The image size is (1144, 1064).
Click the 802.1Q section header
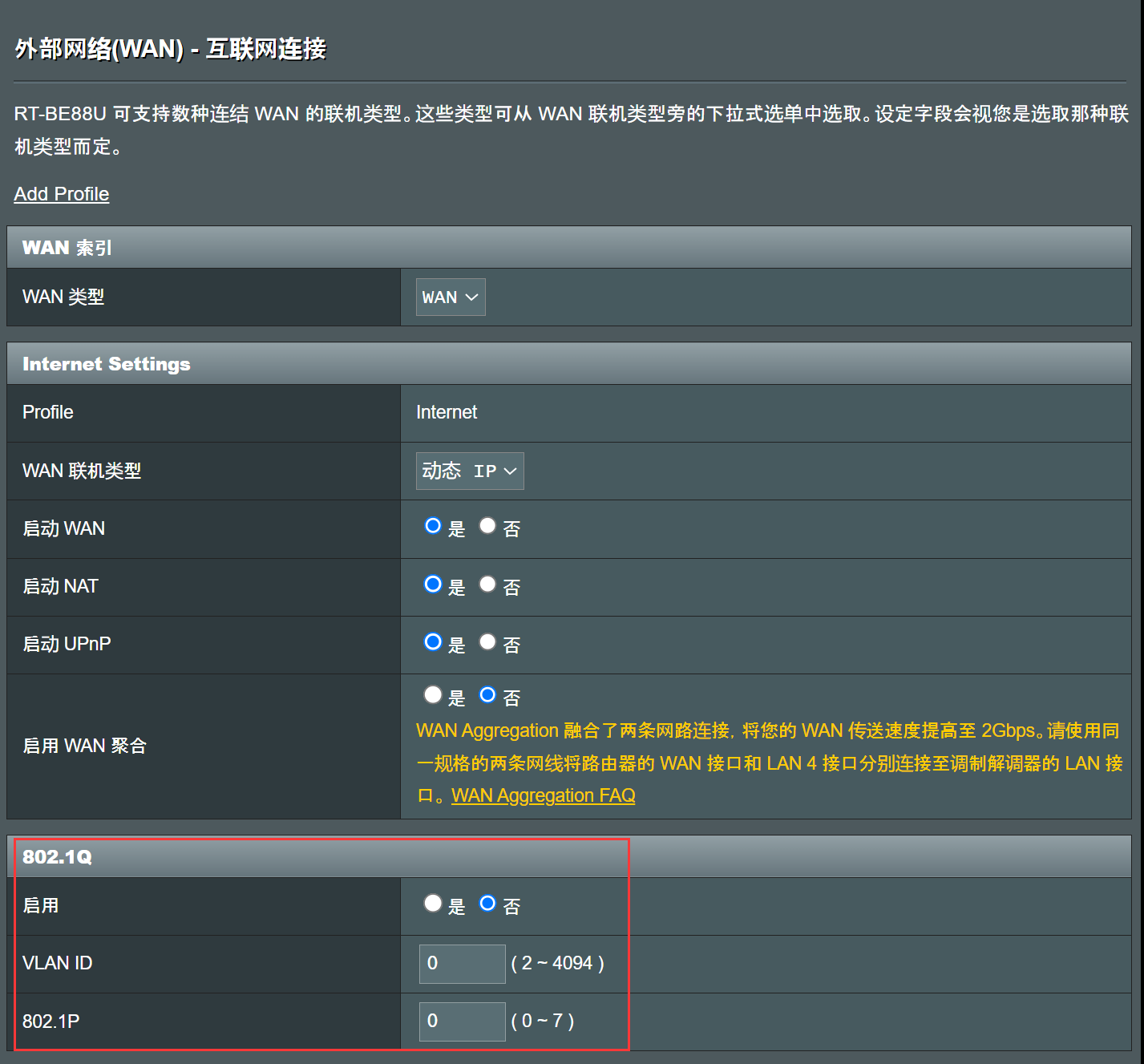pyautogui.click(x=57, y=857)
